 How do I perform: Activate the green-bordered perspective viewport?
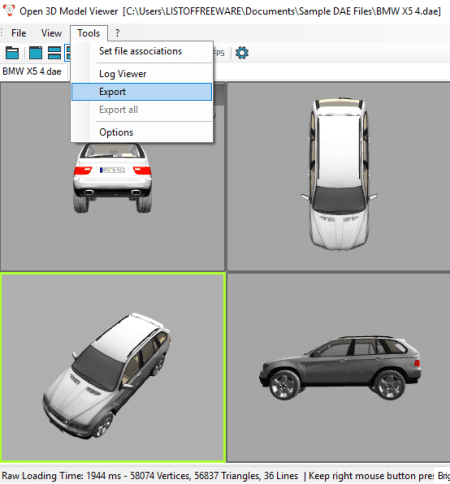tap(113, 367)
